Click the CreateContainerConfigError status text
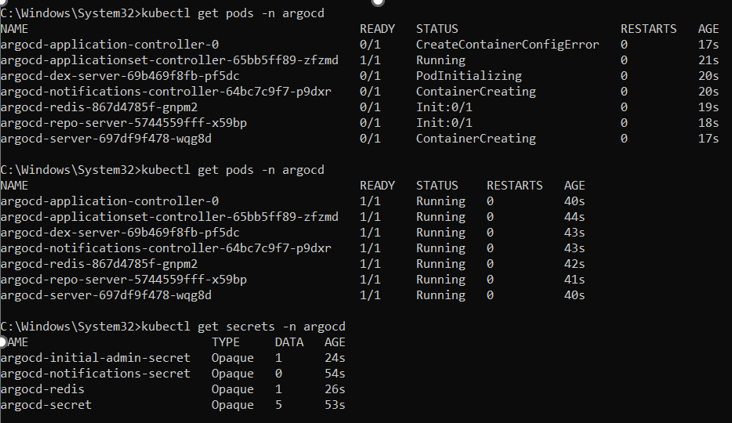 [x=507, y=45]
